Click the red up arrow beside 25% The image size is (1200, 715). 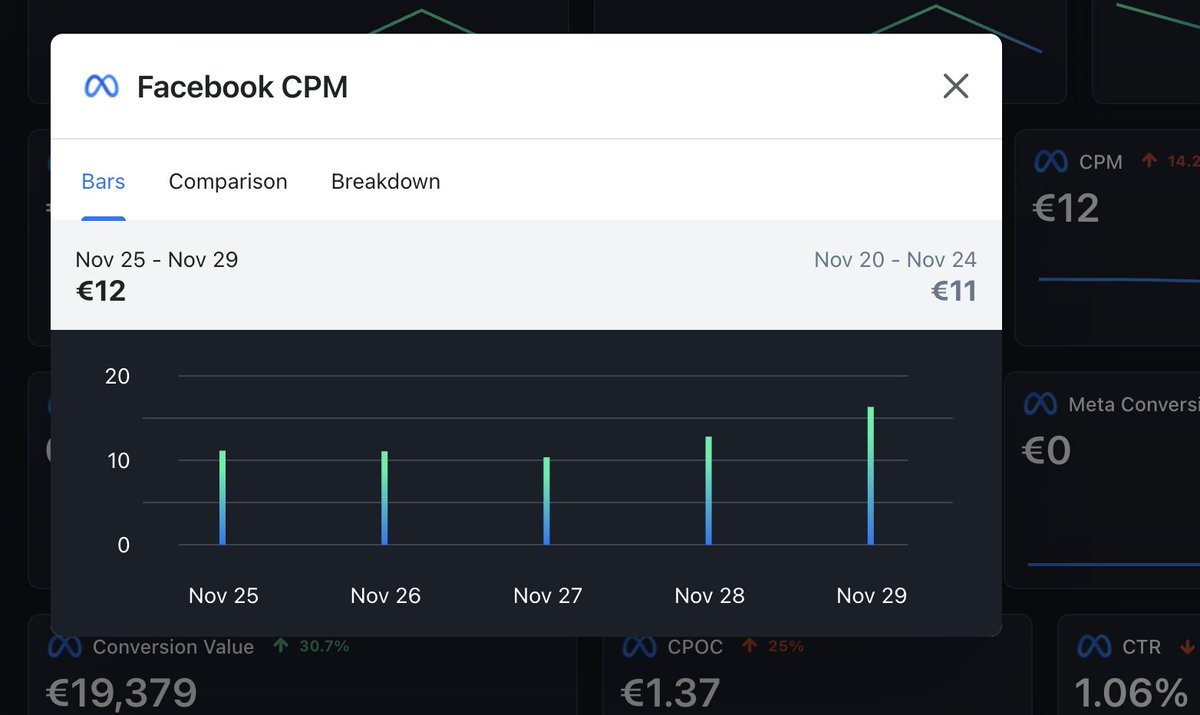click(750, 646)
